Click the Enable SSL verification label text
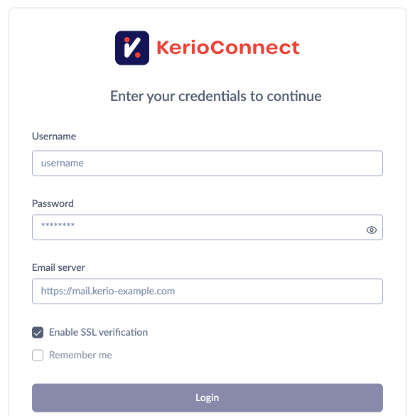This screenshot has height=416, width=416. pyautogui.click(x=98, y=332)
